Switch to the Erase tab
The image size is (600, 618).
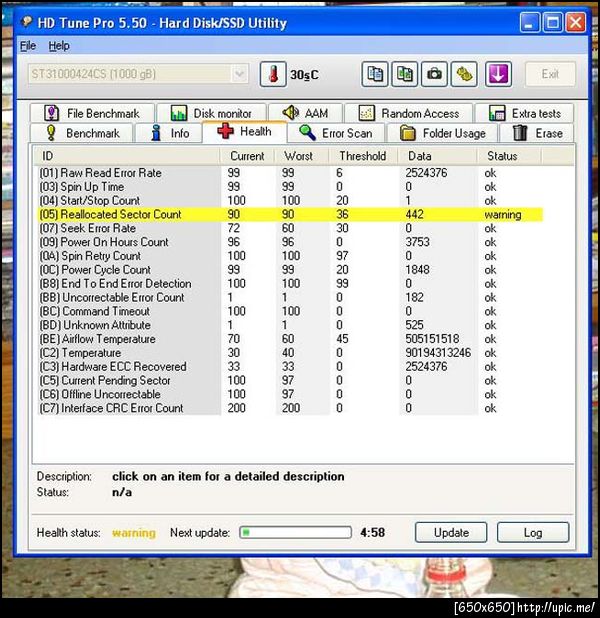coord(537,133)
